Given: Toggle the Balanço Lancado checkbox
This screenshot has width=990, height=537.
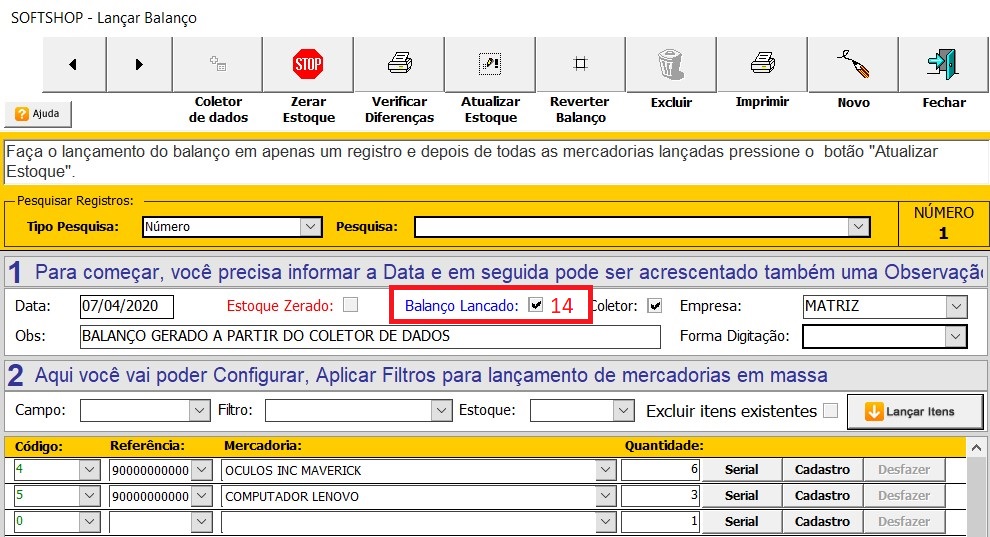Looking at the screenshot, I should click(x=536, y=305).
